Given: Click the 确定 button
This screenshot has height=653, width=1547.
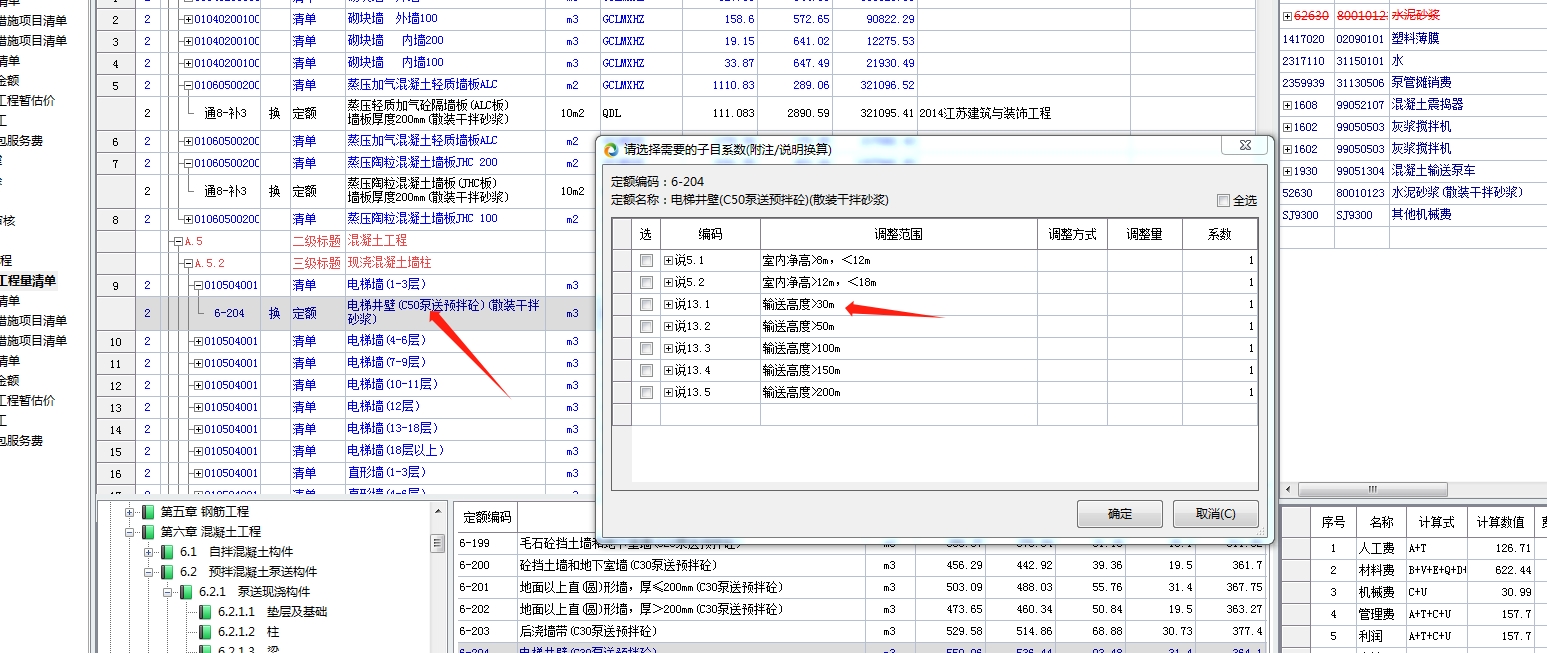Looking at the screenshot, I should coord(1120,514).
